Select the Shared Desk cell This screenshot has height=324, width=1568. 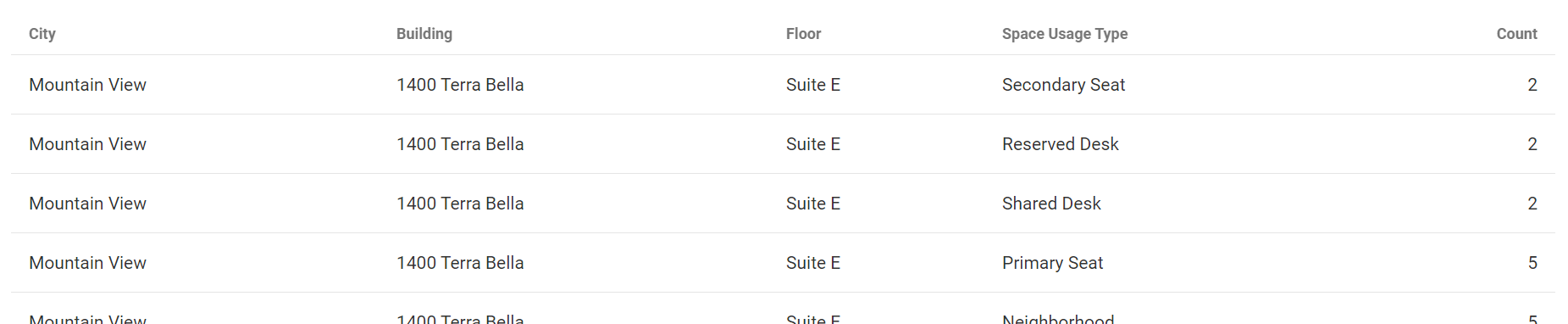click(1051, 204)
